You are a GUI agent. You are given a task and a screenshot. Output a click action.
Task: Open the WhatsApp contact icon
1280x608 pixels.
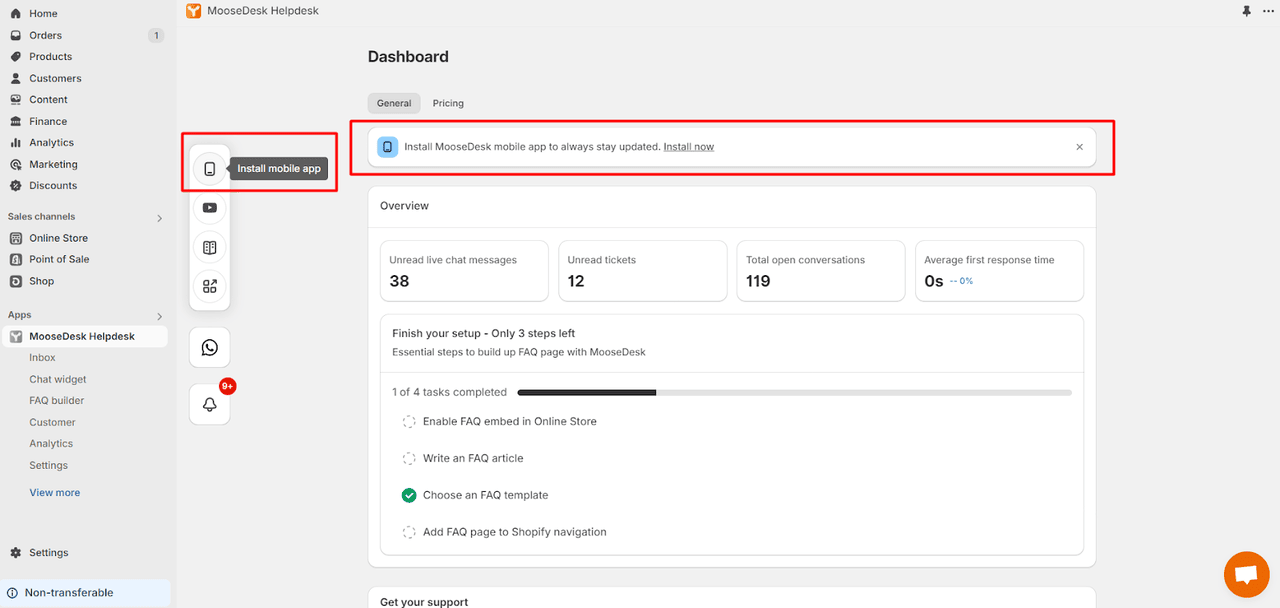pos(209,347)
